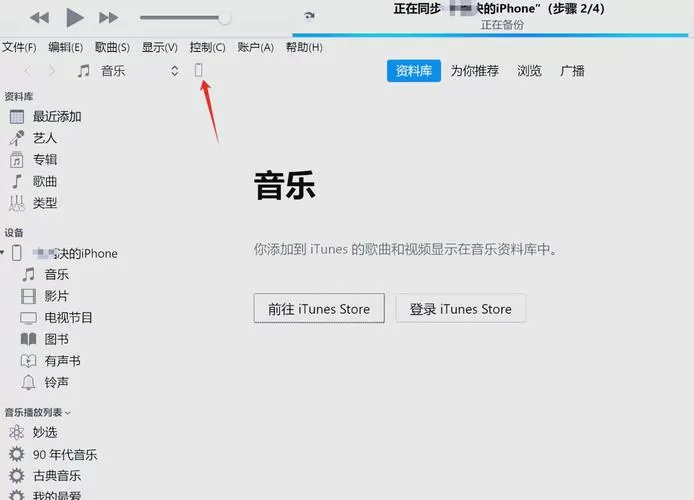Open the 音乐 media type dropdown

pyautogui.click(x=128, y=71)
